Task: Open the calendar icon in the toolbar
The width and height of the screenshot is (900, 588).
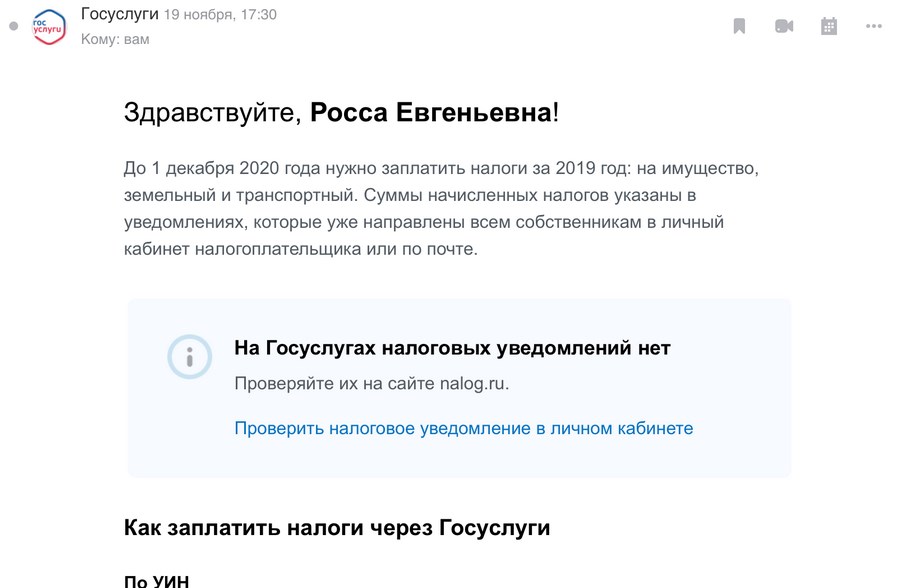Action: click(x=829, y=25)
